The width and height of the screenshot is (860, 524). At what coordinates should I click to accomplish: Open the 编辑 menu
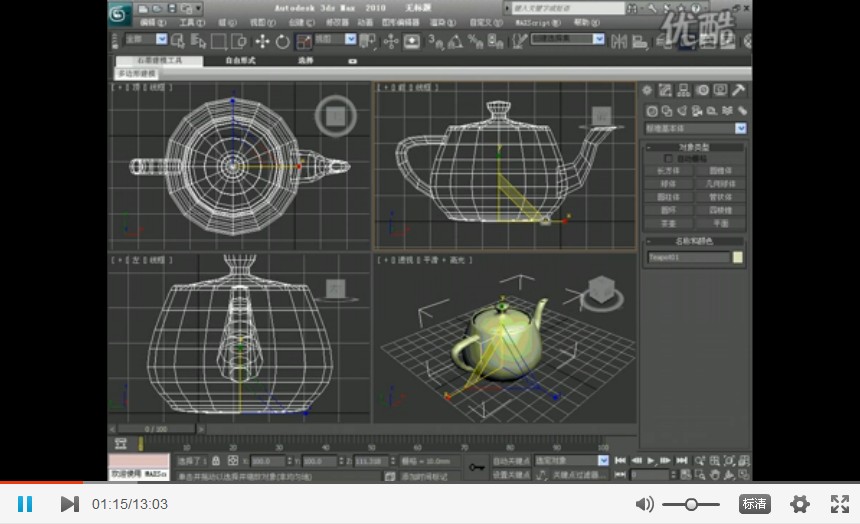coord(152,22)
